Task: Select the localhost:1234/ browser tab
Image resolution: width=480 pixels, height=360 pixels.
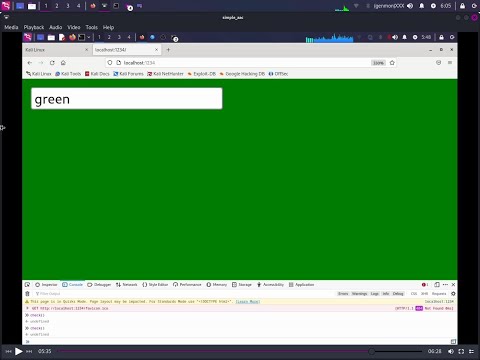Action: click(x=127, y=50)
